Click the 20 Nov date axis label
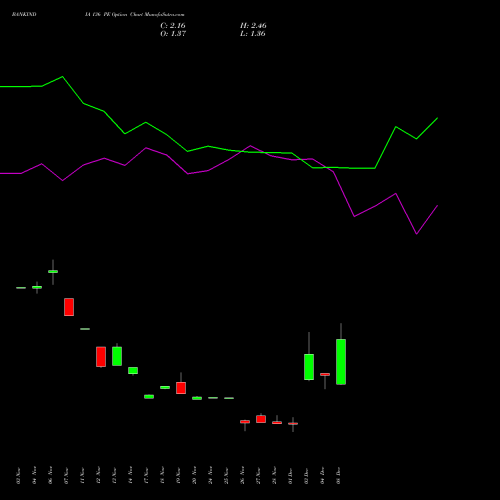 (x=194, y=476)
